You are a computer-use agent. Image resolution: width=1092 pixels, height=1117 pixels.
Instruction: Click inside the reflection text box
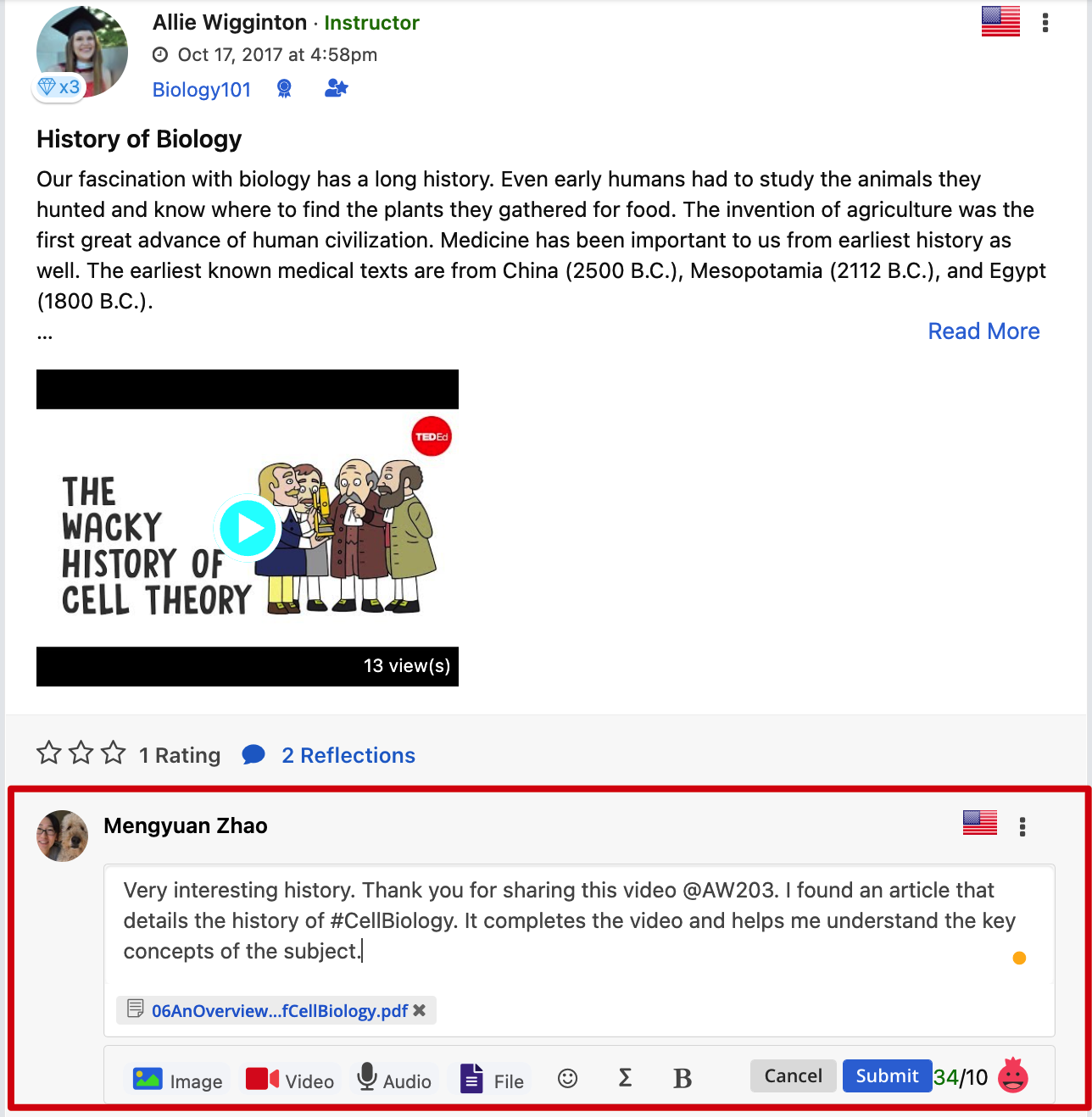coord(579,922)
